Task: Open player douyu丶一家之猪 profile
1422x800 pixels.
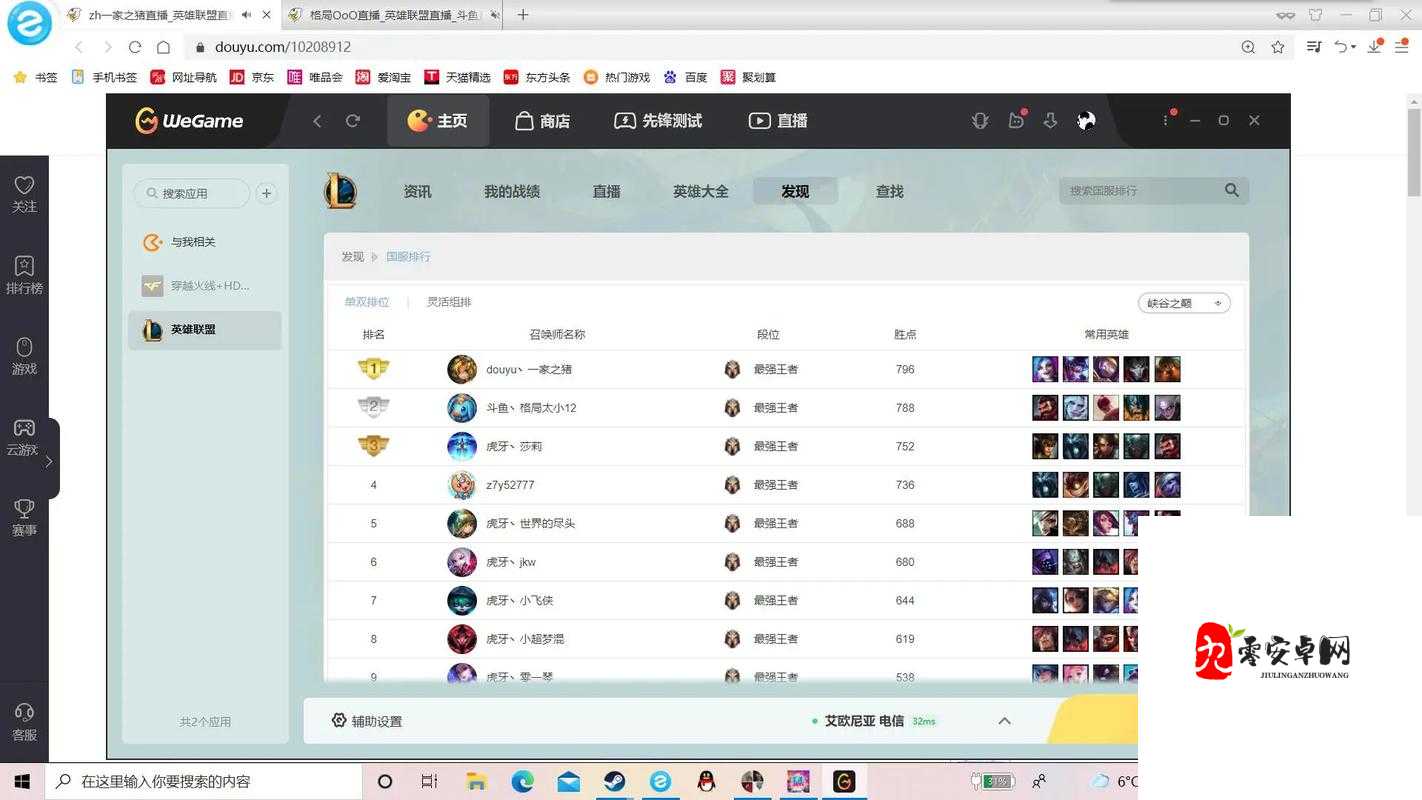Action: point(529,369)
